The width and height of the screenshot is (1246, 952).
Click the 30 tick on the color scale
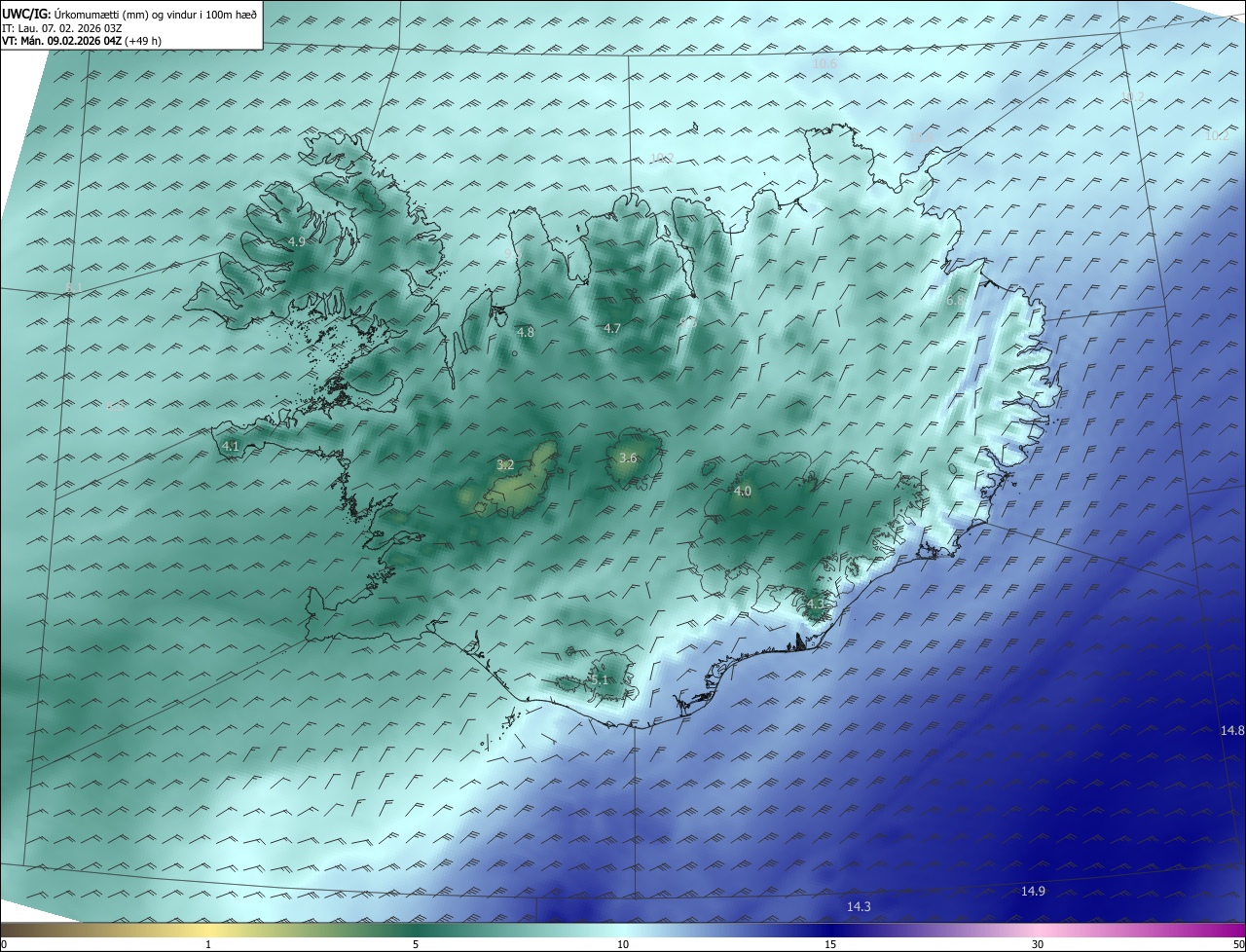1038,944
